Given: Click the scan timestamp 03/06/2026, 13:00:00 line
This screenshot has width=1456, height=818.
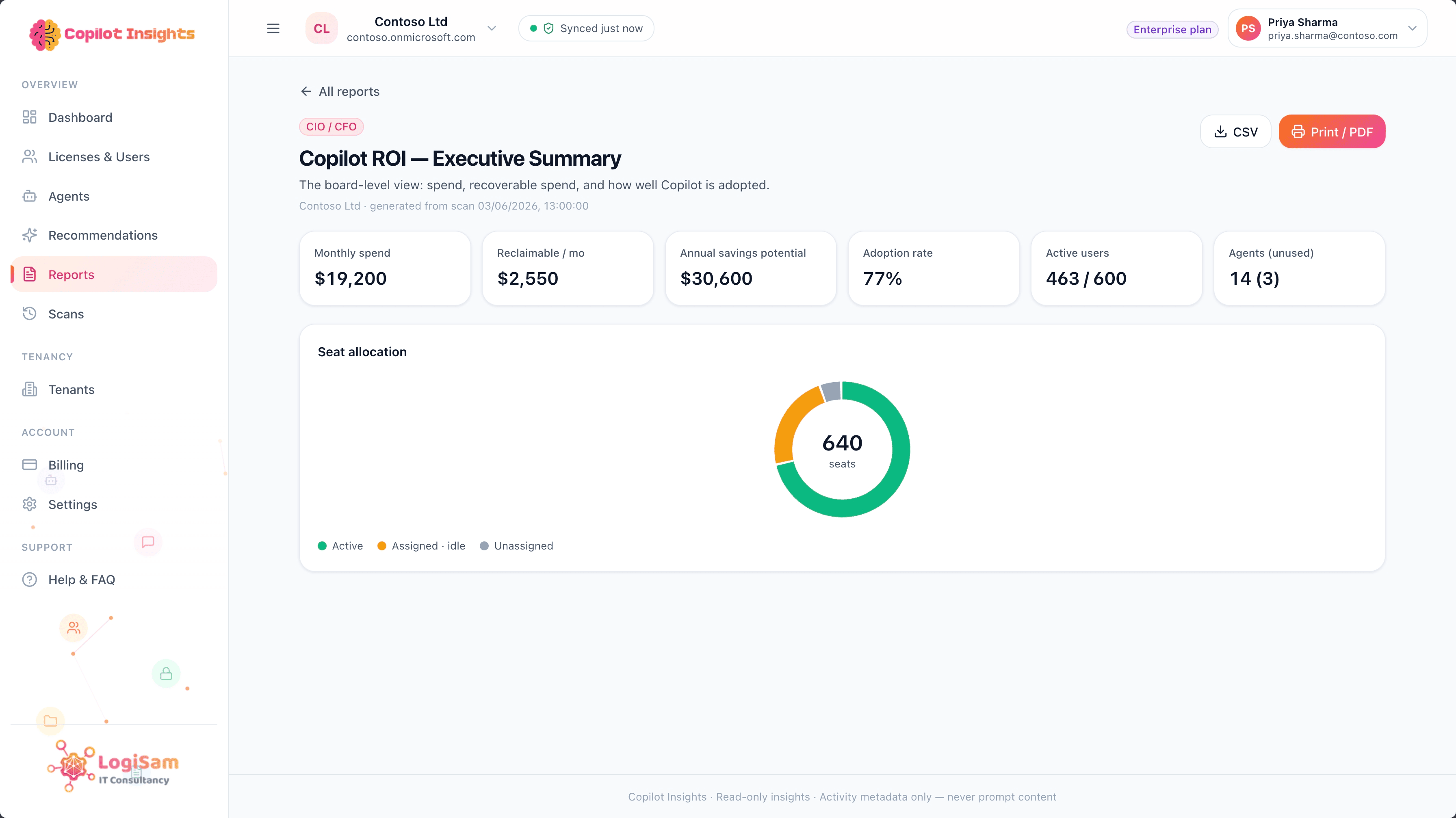Looking at the screenshot, I should click(444, 206).
